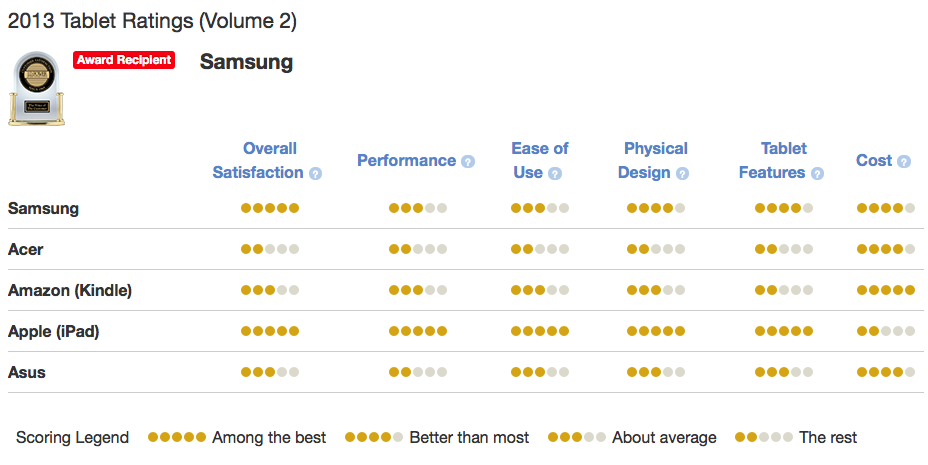Image resolution: width=928 pixels, height=465 pixels.
Task: Click the red Award Recipient badge
Action: (124, 60)
